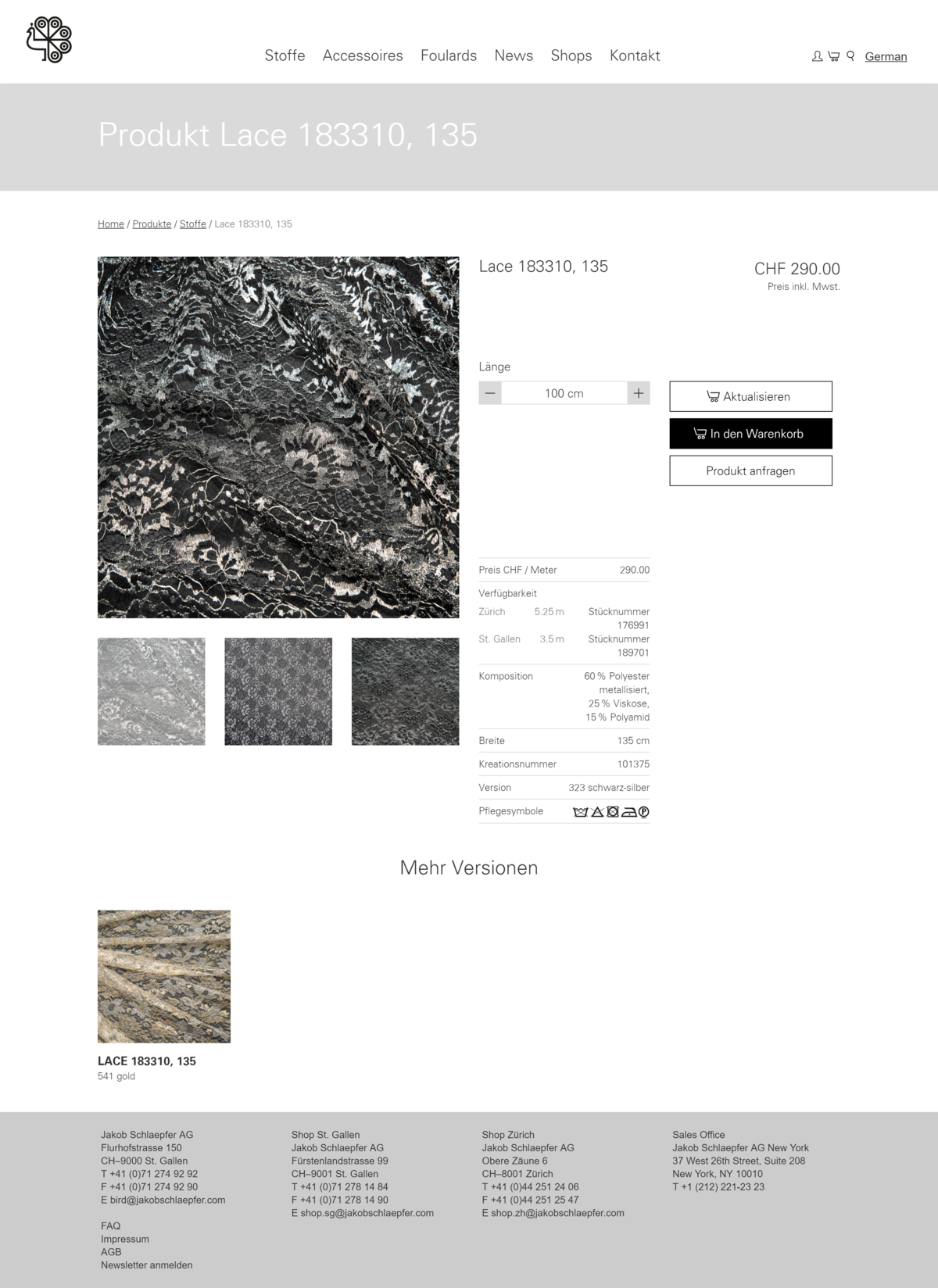Add product with In den Warenkorb

click(750, 434)
